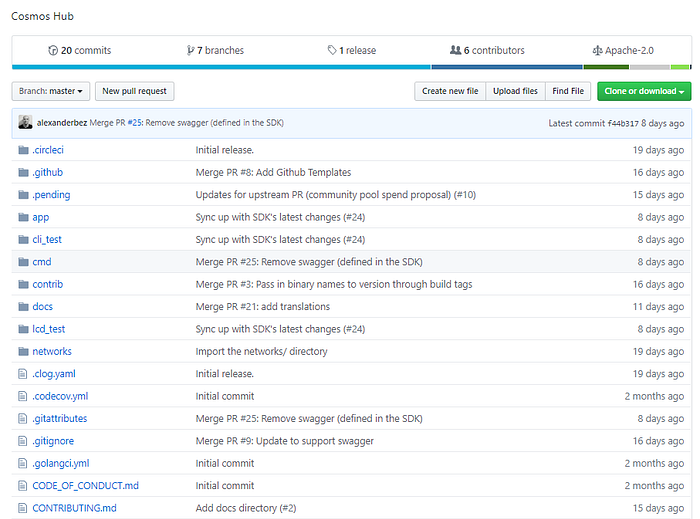Open the app folder

[x=41, y=218]
